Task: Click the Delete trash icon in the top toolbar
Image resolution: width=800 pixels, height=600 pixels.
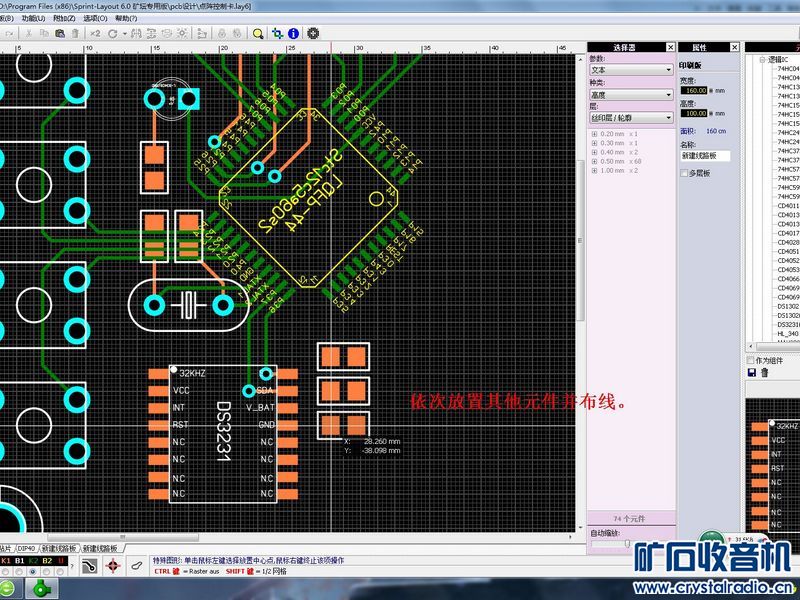Action: point(75,34)
